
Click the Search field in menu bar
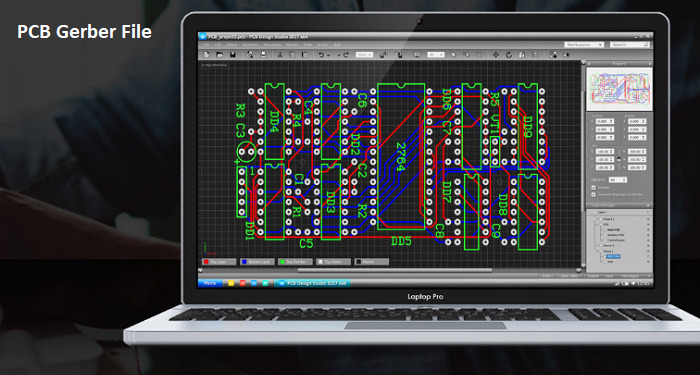[630, 45]
